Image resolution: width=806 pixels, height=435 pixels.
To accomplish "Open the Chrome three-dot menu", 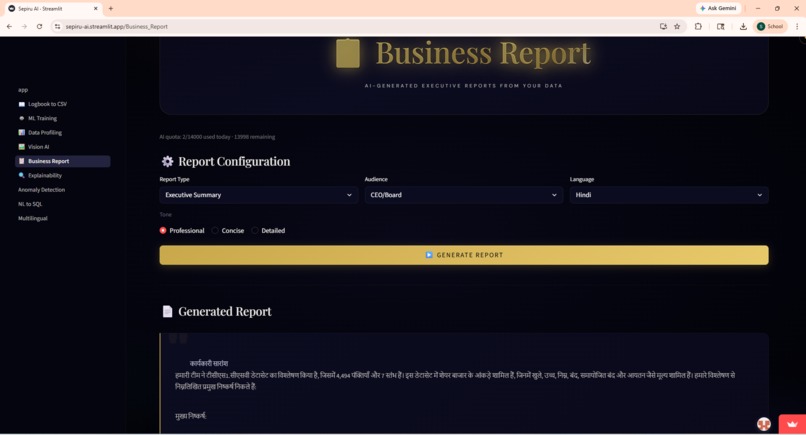I will tap(797, 26).
